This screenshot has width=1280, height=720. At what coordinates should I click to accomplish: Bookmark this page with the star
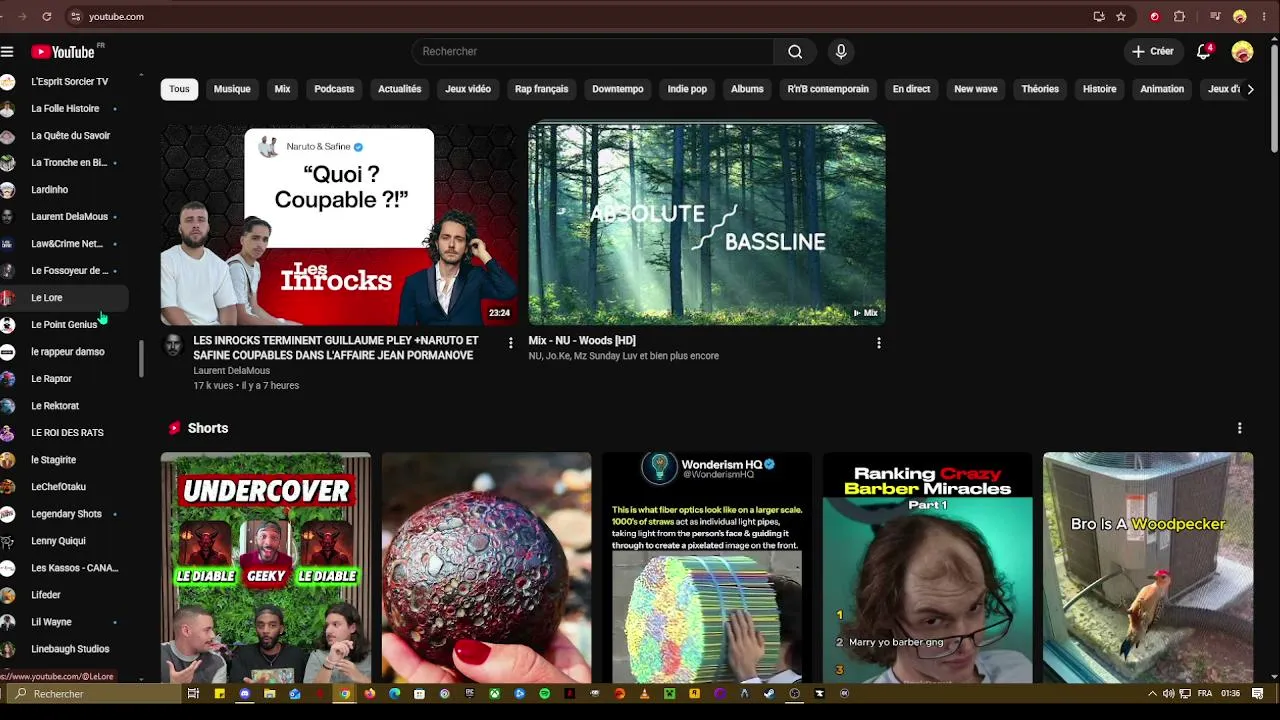1121,16
